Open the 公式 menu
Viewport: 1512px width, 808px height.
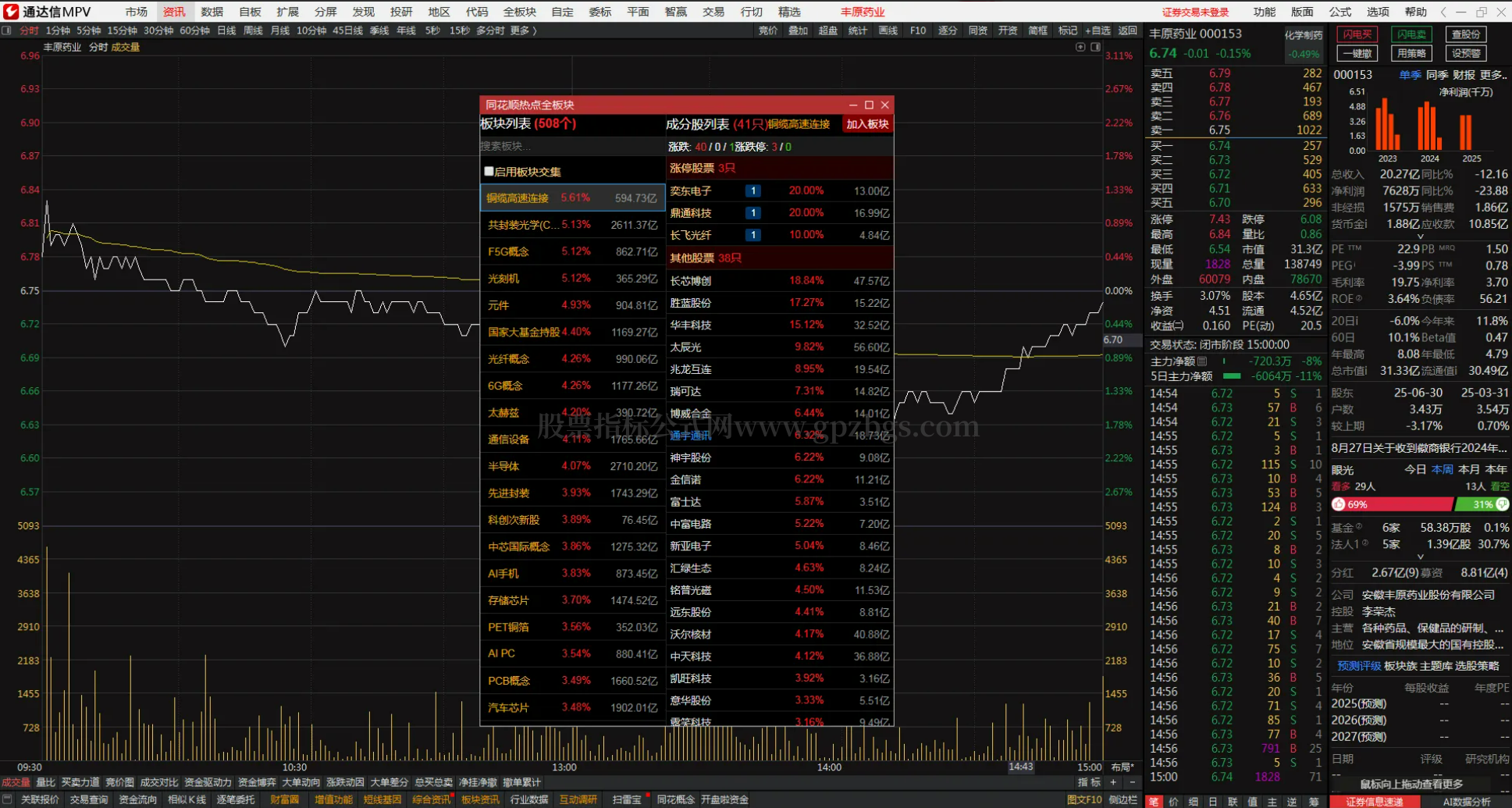coord(1339,12)
